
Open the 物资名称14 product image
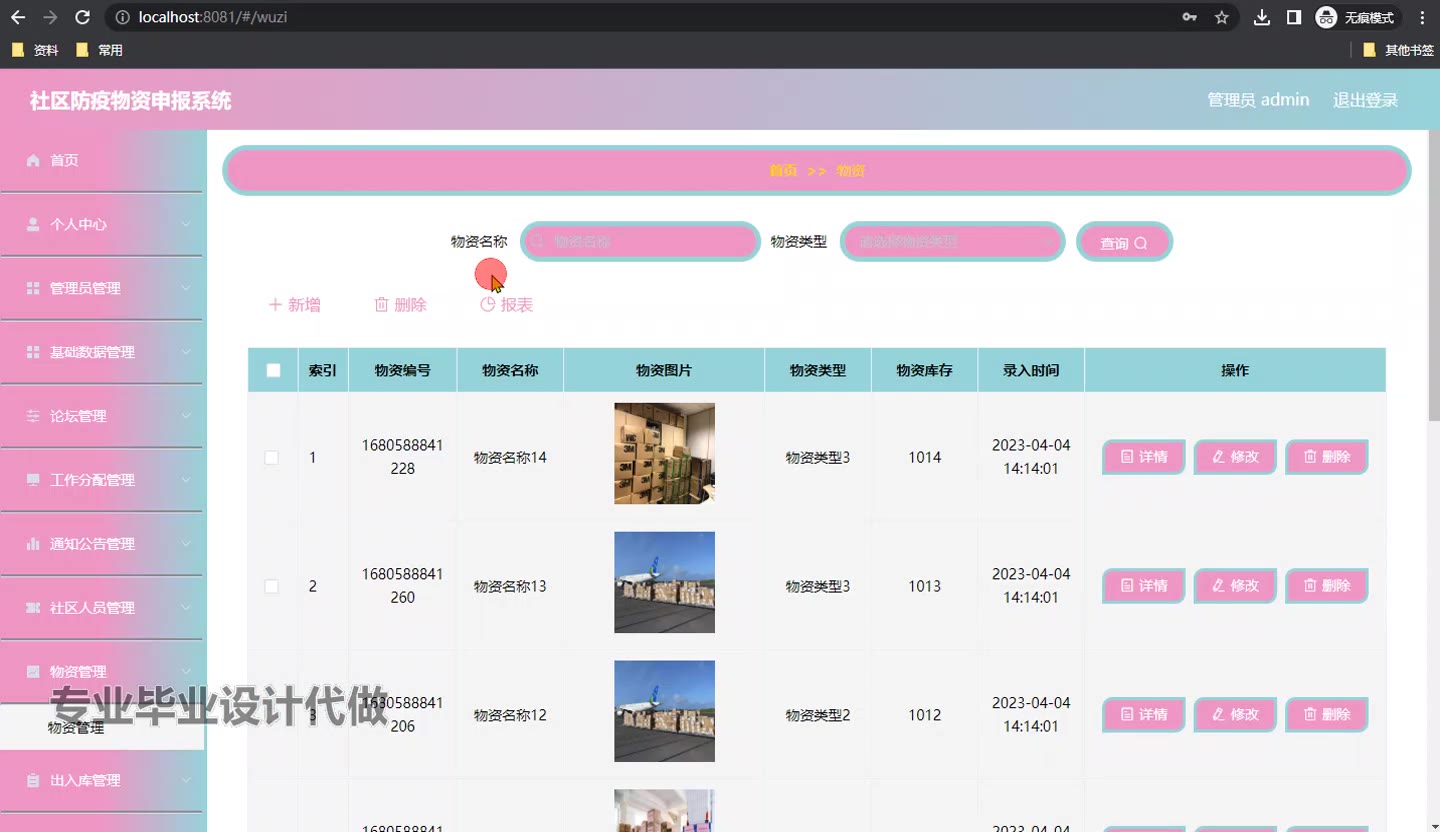coord(664,453)
